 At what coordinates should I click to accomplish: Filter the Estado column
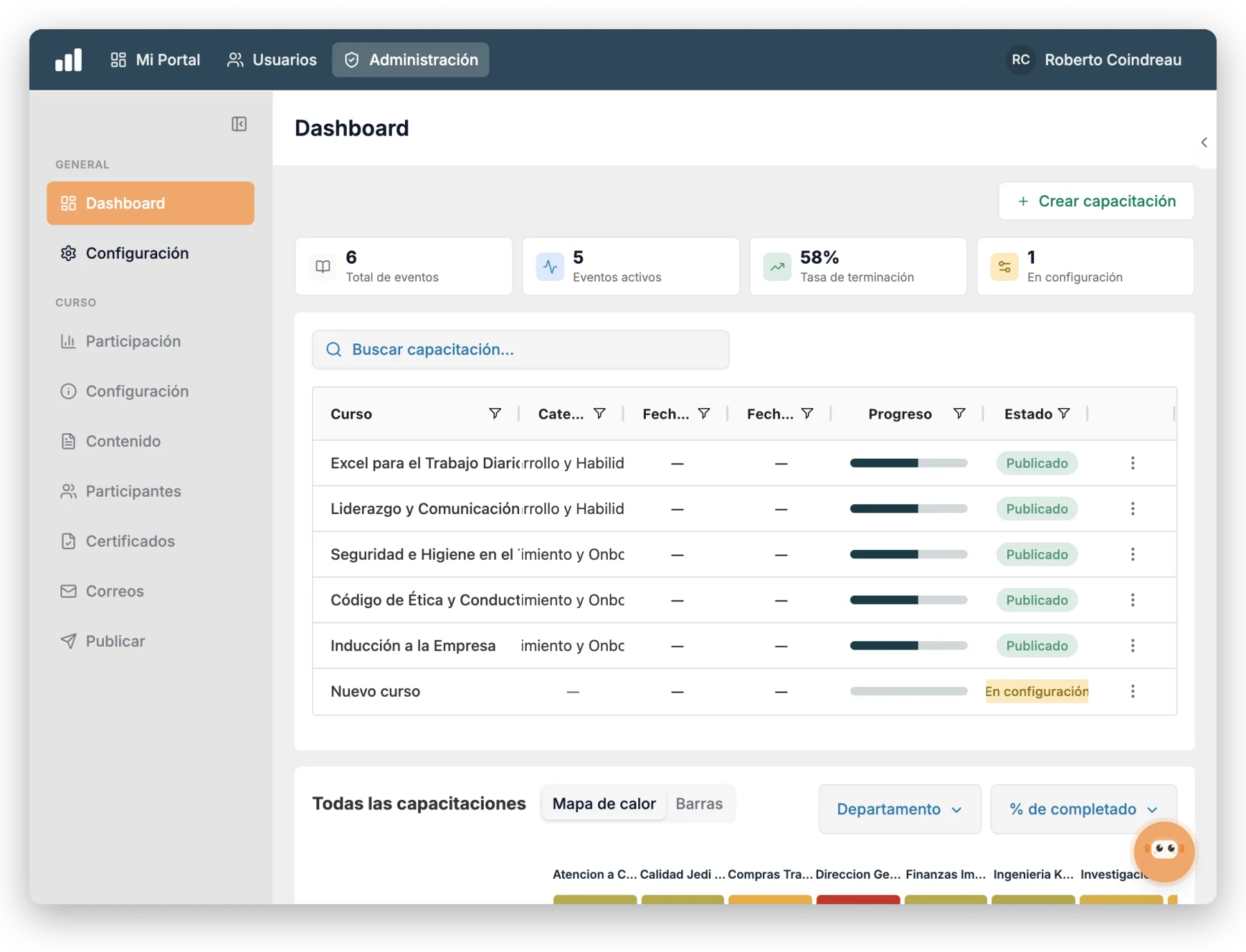point(1064,414)
